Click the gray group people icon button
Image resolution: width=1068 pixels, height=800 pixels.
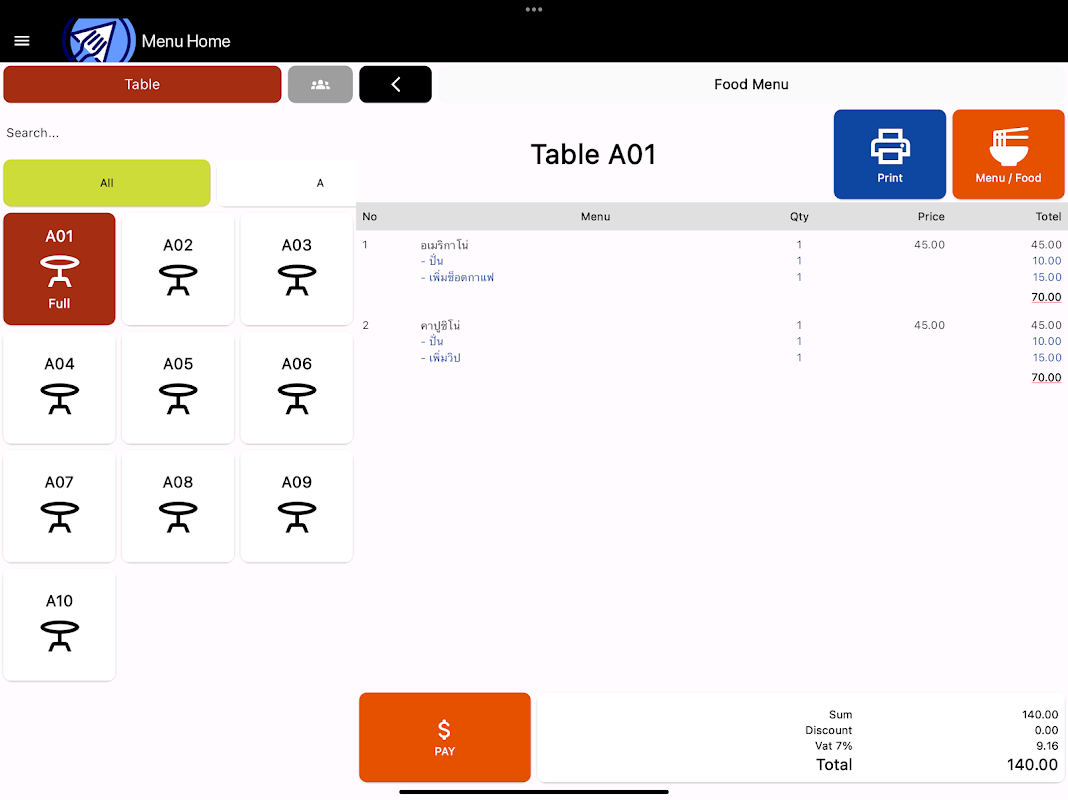tap(320, 84)
